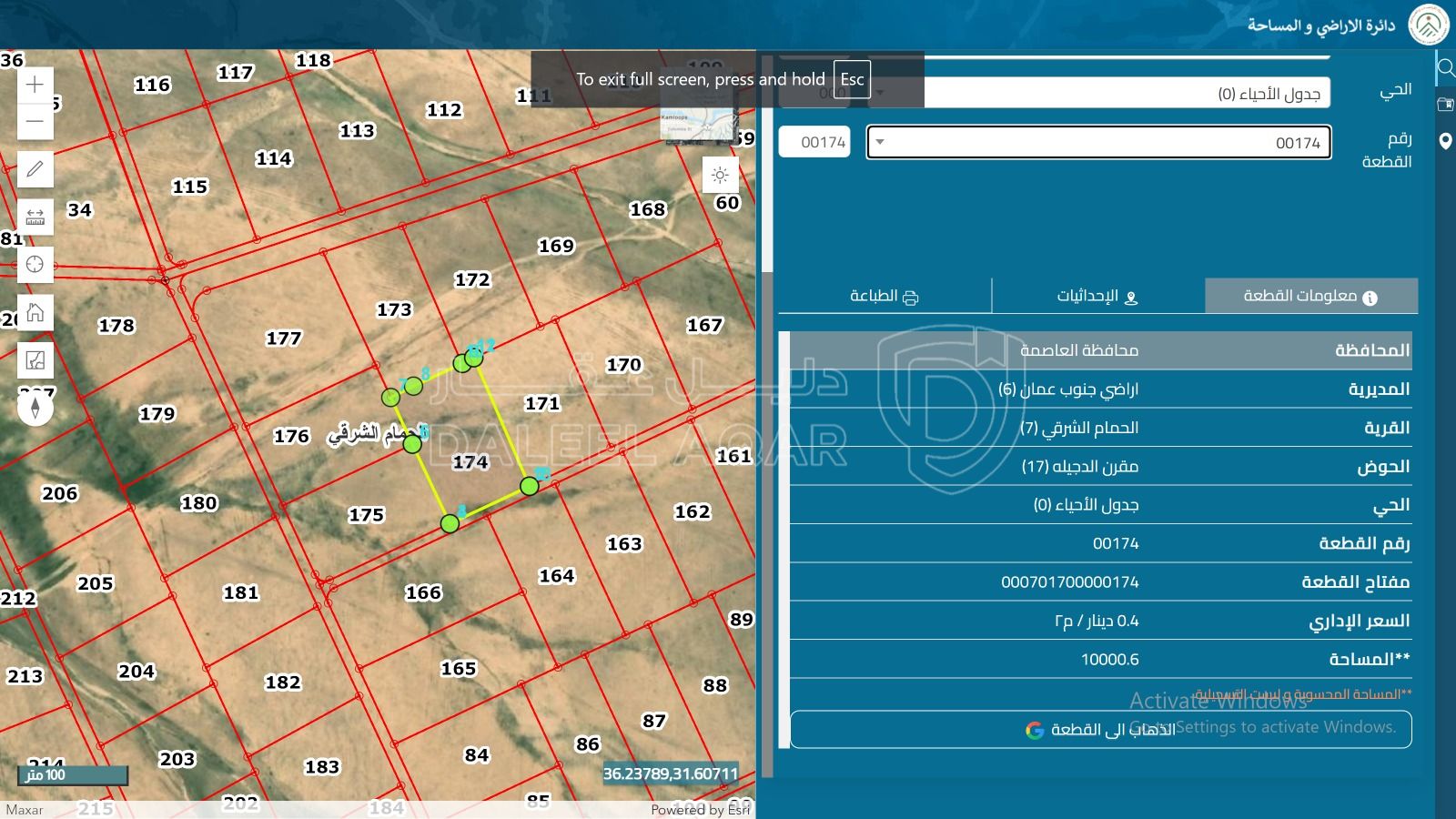The height and width of the screenshot is (819, 1456).
Task: Open the الطباعة print tab
Action: tap(884, 296)
